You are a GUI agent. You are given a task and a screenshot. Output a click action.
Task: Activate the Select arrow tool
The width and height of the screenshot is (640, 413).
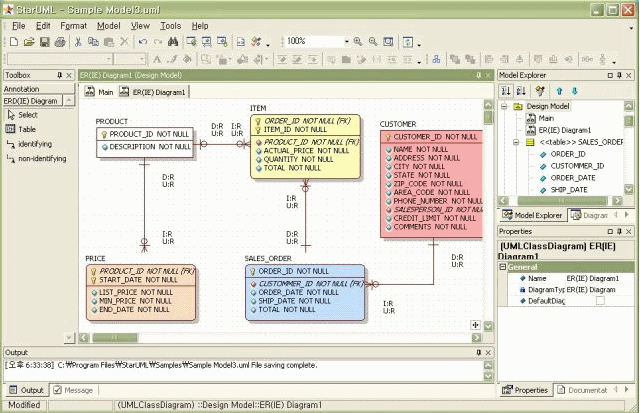(27, 115)
